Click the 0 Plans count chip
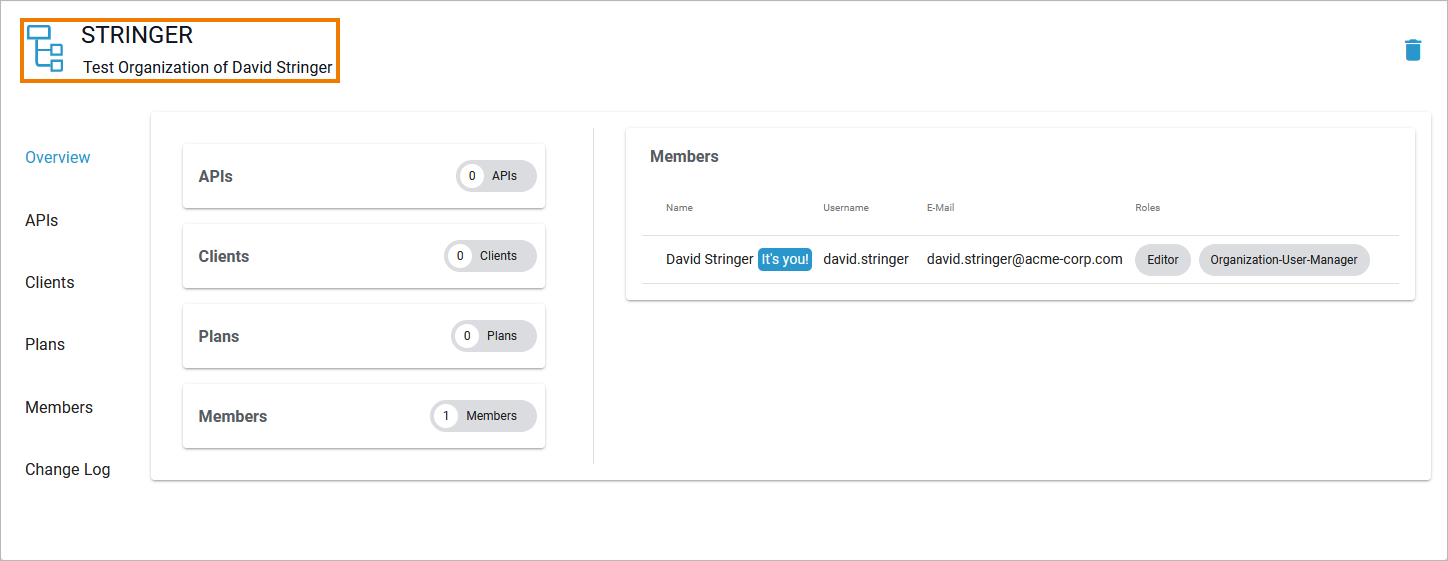1448x561 pixels. [x=494, y=336]
